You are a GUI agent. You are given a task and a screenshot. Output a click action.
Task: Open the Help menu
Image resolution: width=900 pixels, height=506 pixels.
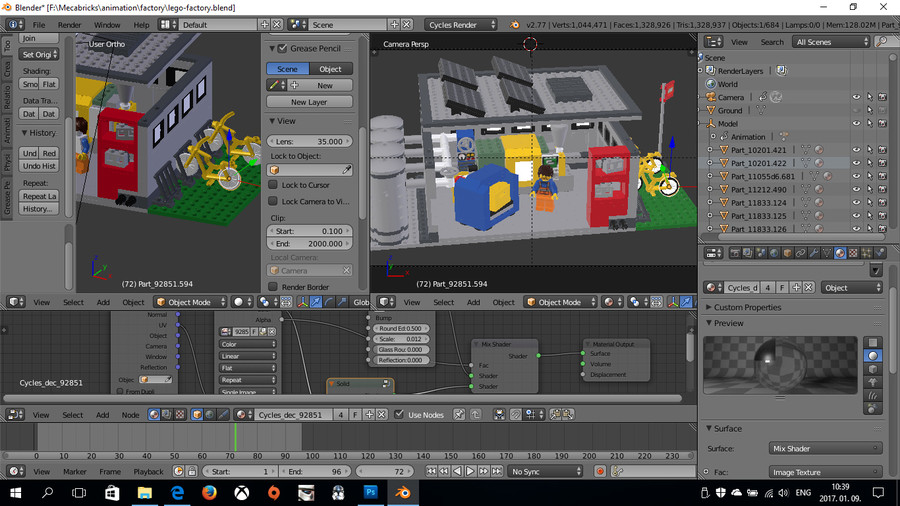click(x=141, y=25)
